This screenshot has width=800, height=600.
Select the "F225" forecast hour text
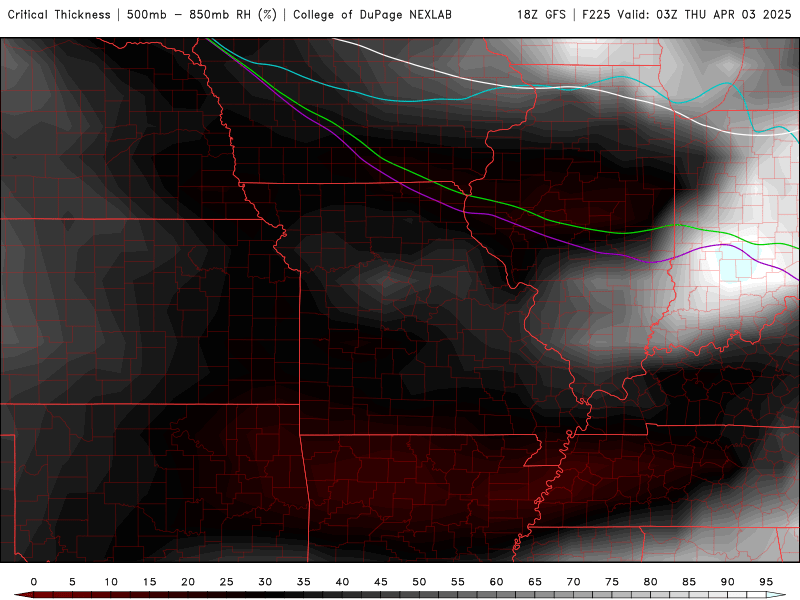tap(596, 15)
